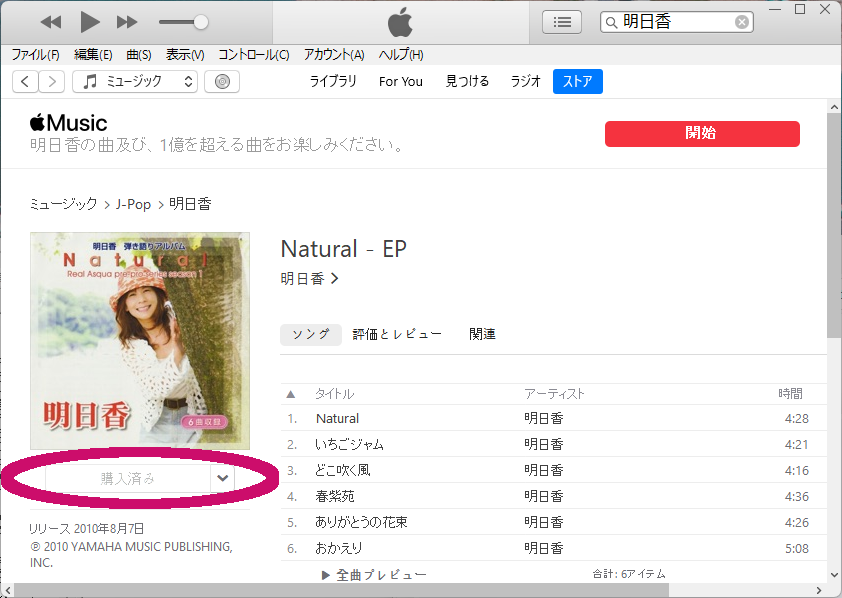Viewport: 842px width, 598px height.
Task: Clear the search field text
Action: point(742,22)
